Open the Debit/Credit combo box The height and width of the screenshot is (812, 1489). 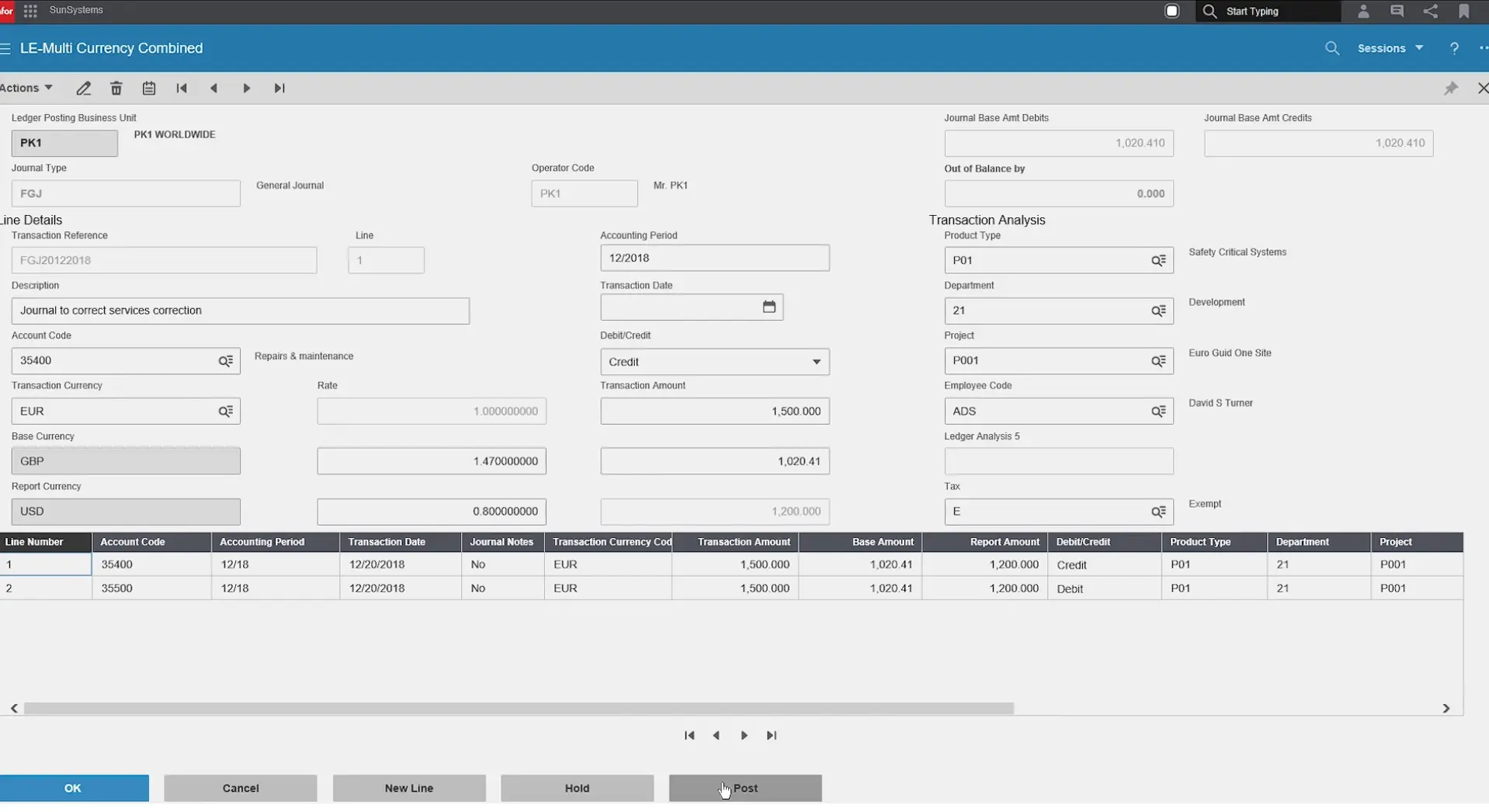click(x=714, y=362)
